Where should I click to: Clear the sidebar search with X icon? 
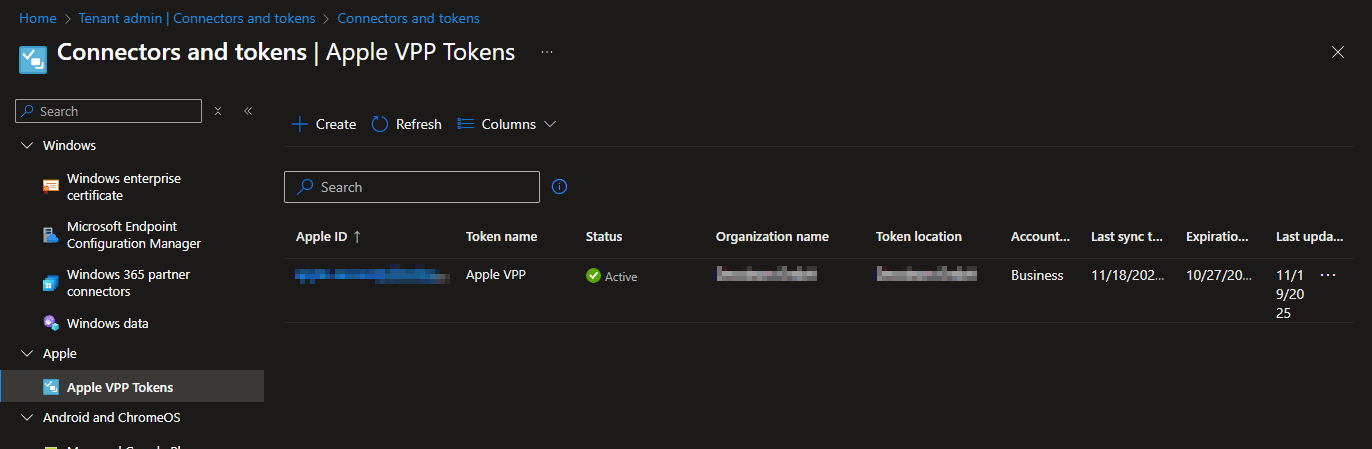[218, 111]
